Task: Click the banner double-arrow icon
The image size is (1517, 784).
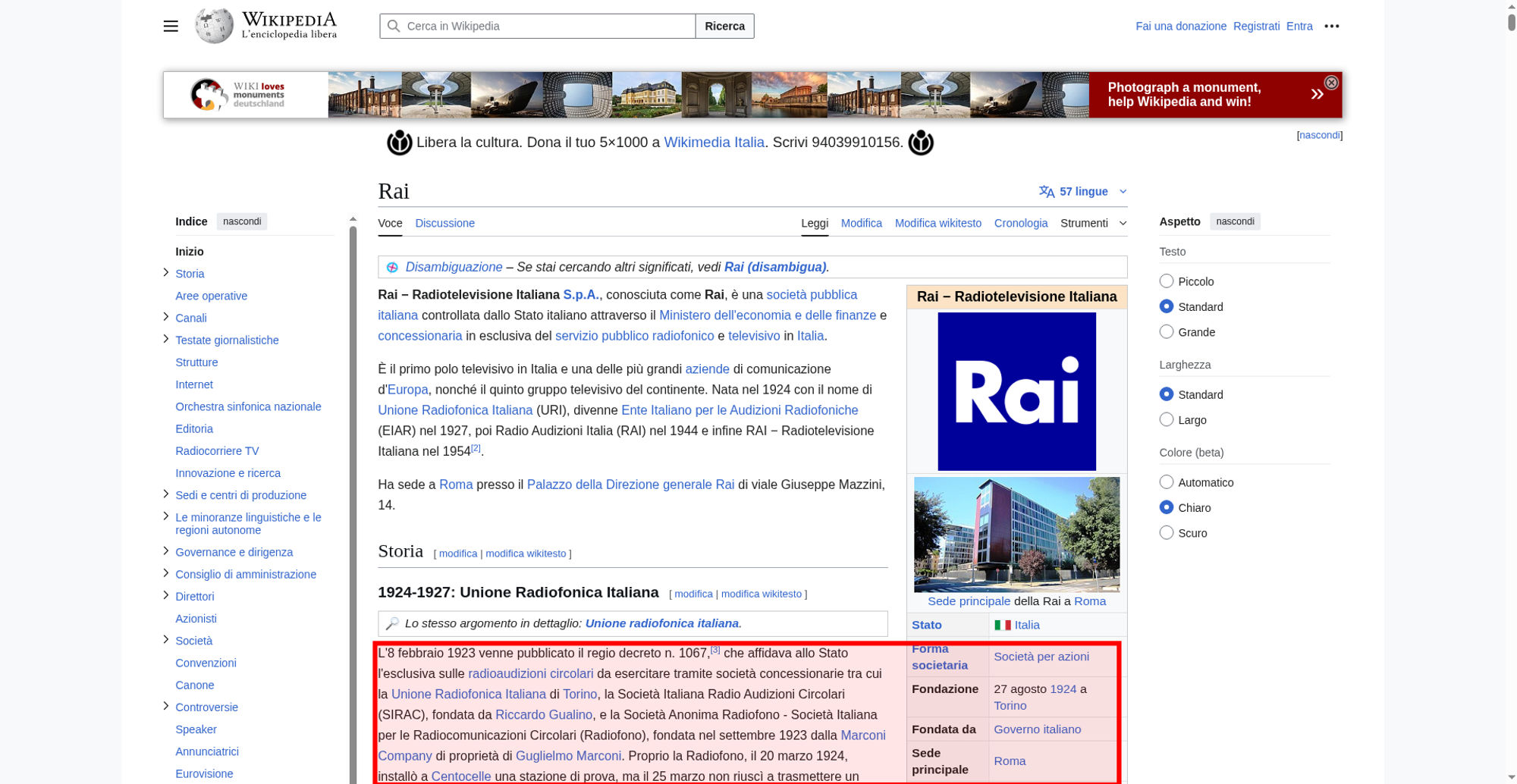Action: (1317, 94)
